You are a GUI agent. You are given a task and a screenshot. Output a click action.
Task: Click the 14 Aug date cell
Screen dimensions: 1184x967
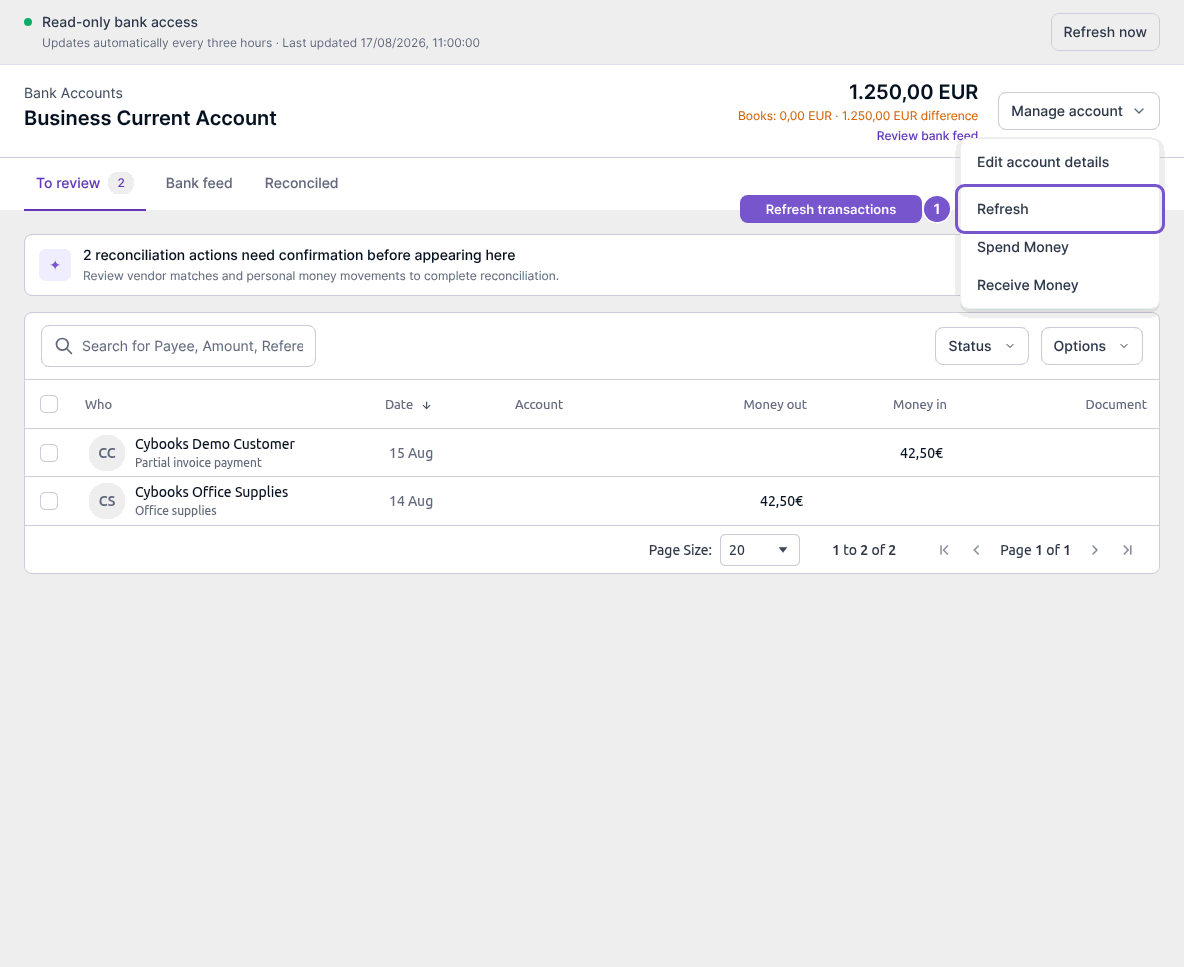point(411,501)
